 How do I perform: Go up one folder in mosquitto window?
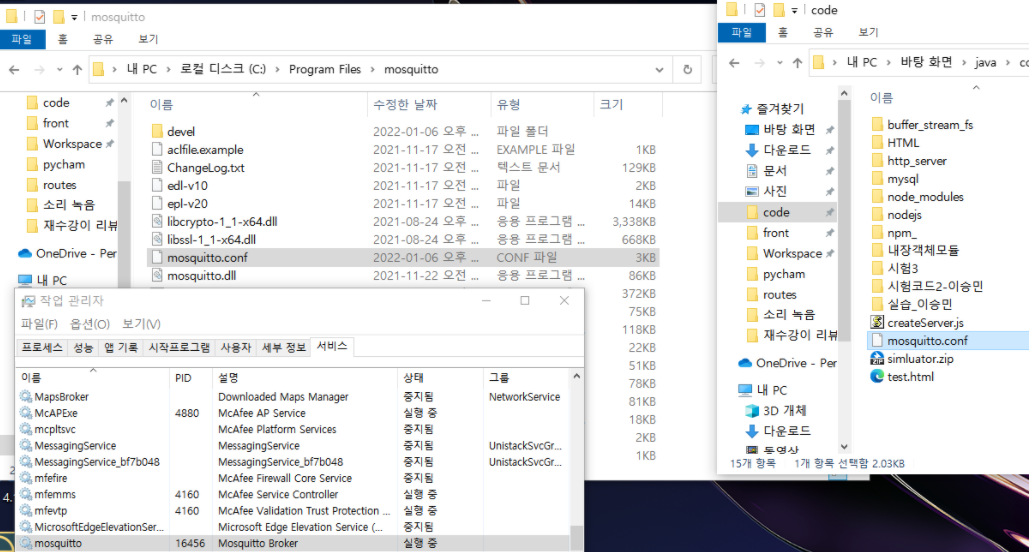point(77,70)
